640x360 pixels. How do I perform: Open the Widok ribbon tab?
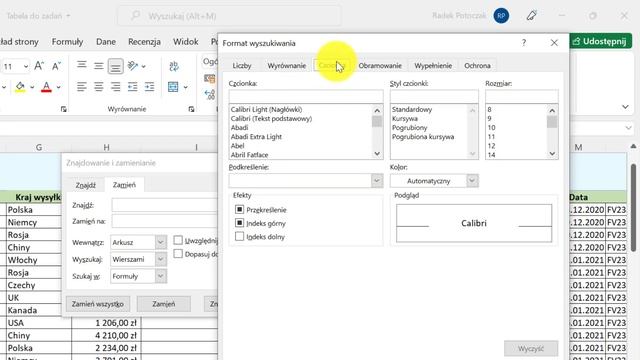coord(186,42)
